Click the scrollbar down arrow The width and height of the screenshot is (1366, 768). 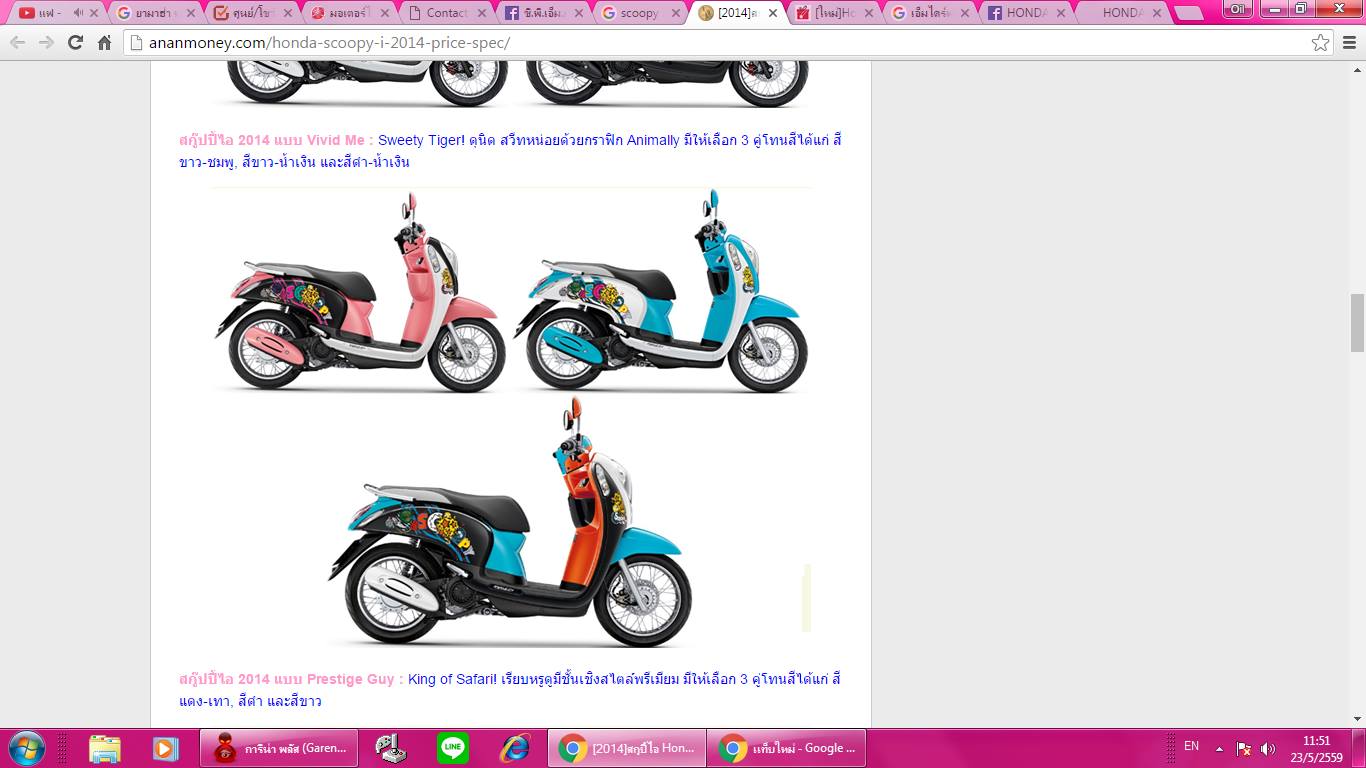[1357, 719]
